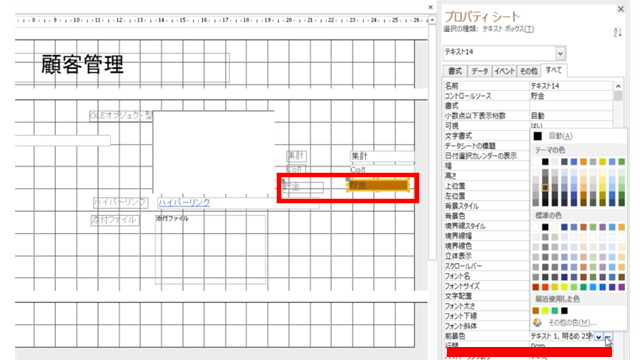The width and height of the screenshot is (640, 360).
Task: Choose the green swatch in recently used colors
Action: point(555,311)
